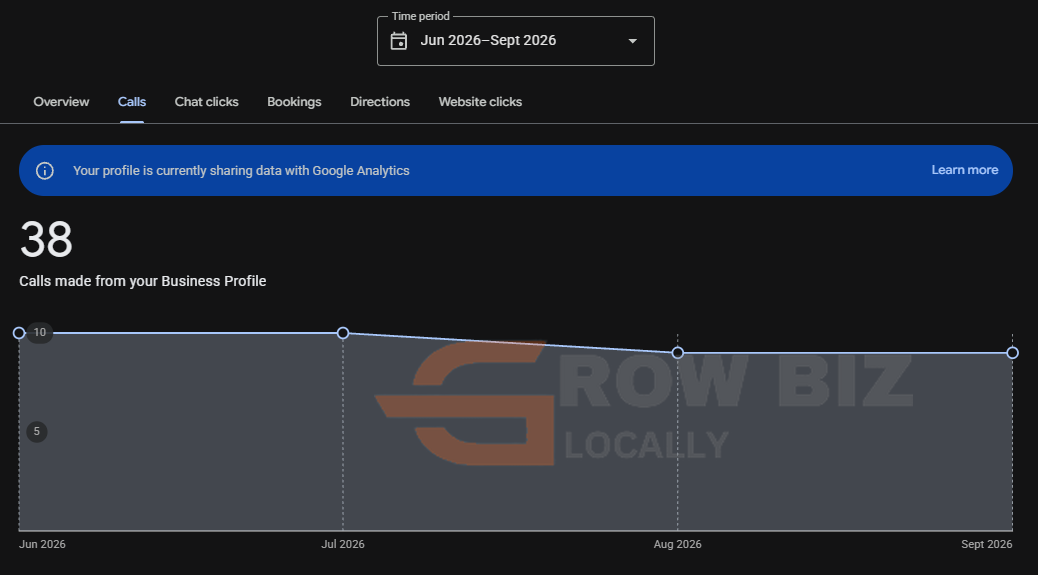Image resolution: width=1038 pixels, height=575 pixels.
Task: Click the Jul 2026 chart data point
Action: coord(343,333)
